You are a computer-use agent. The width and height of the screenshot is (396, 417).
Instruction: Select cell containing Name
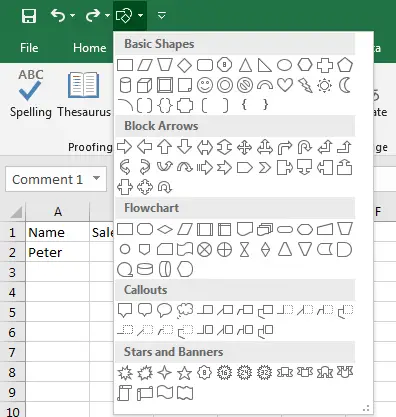[58, 232]
